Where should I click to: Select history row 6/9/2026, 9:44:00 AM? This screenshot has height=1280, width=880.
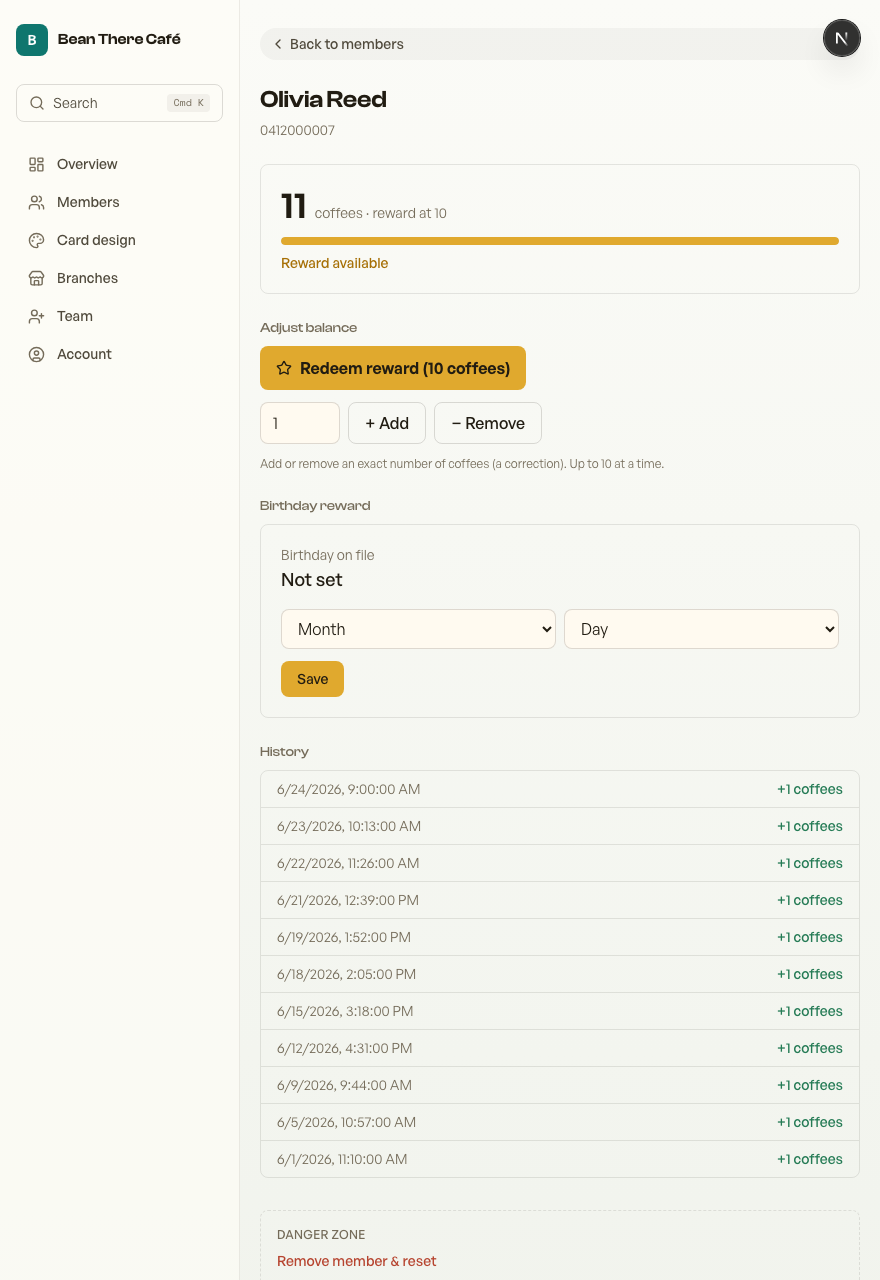click(x=560, y=1085)
